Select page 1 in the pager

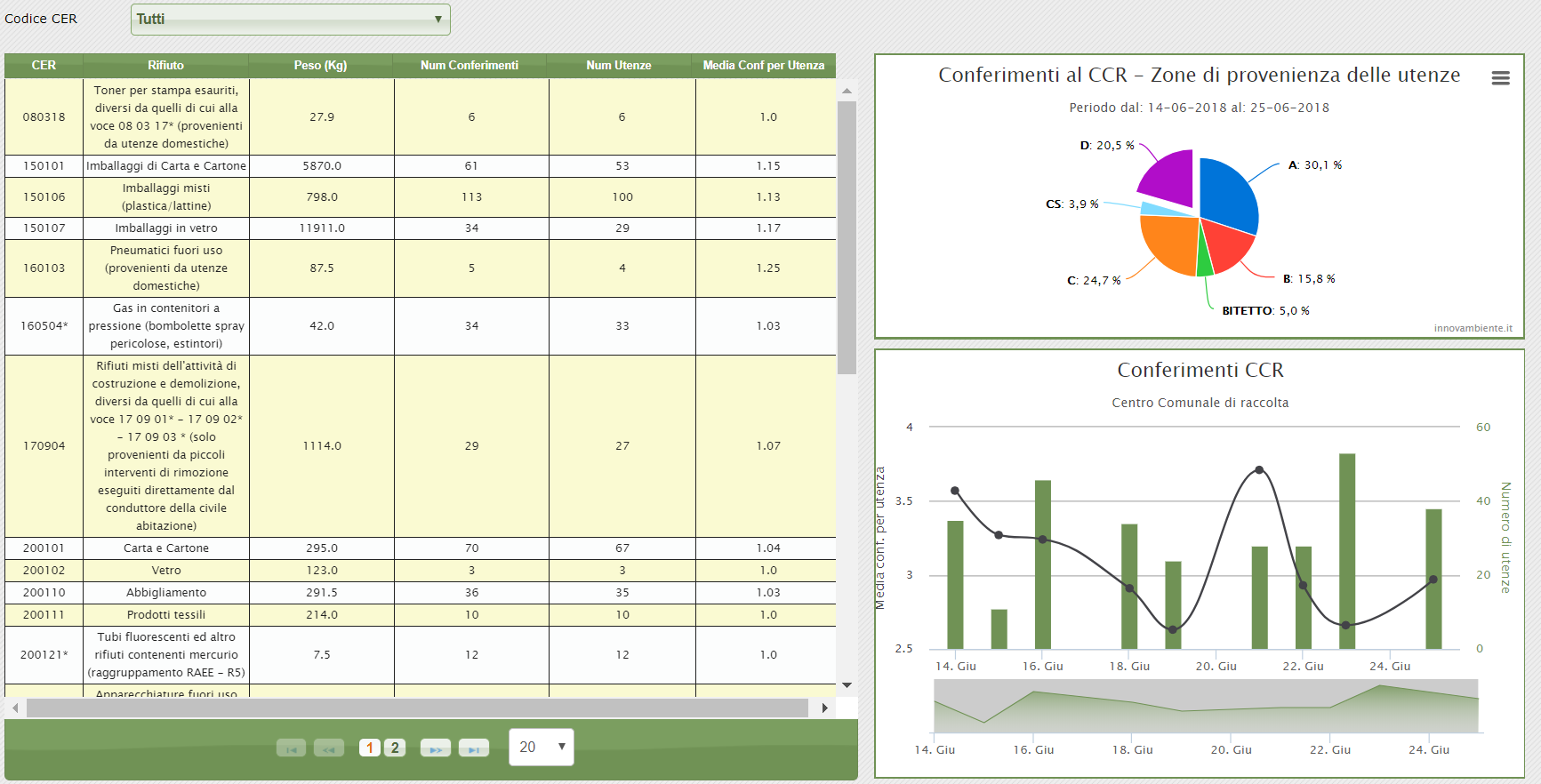(370, 748)
